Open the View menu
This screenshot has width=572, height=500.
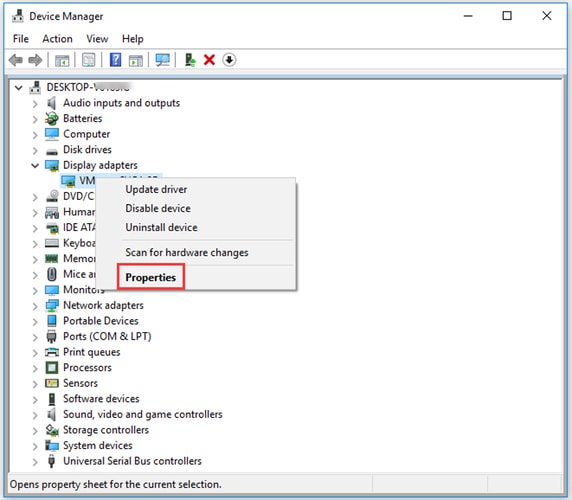pyautogui.click(x=97, y=39)
